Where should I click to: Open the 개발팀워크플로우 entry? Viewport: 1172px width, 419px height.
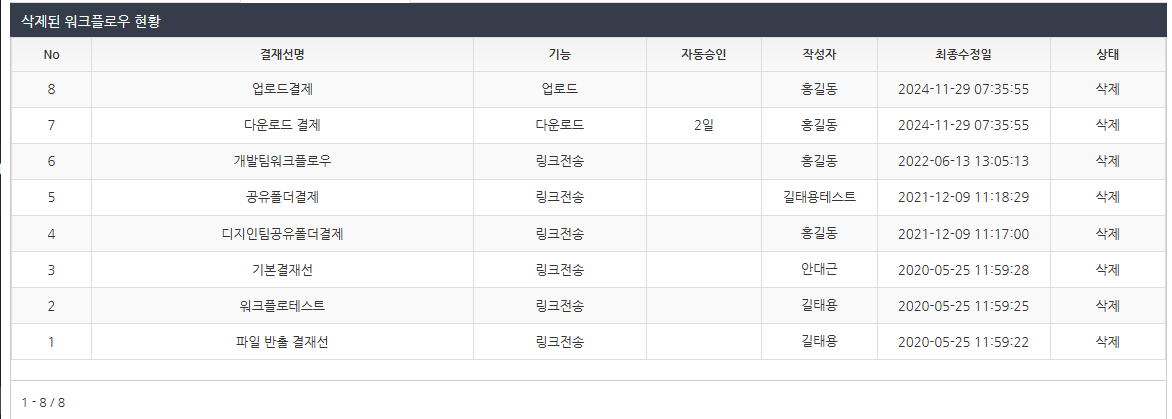pos(282,161)
